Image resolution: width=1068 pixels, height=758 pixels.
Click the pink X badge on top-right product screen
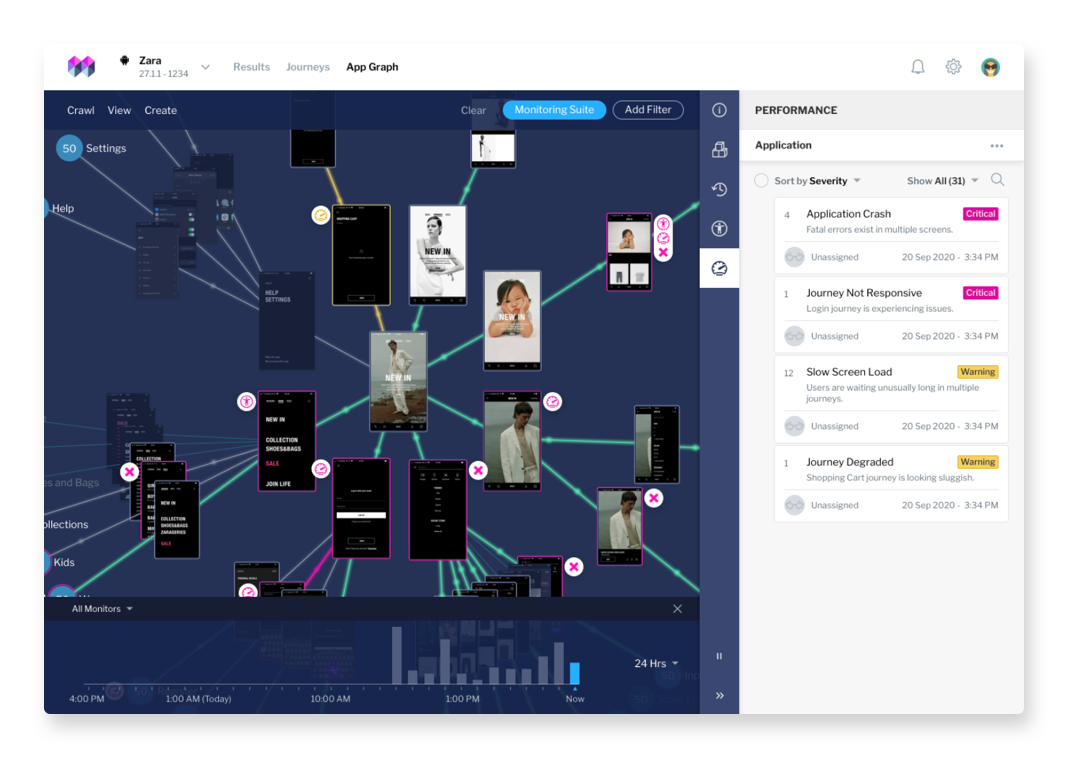pos(663,253)
